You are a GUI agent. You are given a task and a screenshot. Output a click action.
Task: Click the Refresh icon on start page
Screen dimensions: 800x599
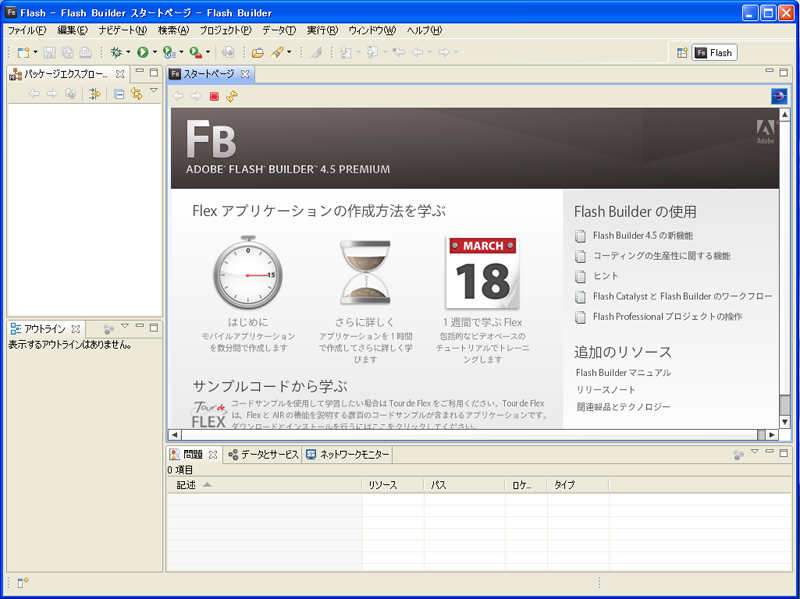pos(232,96)
